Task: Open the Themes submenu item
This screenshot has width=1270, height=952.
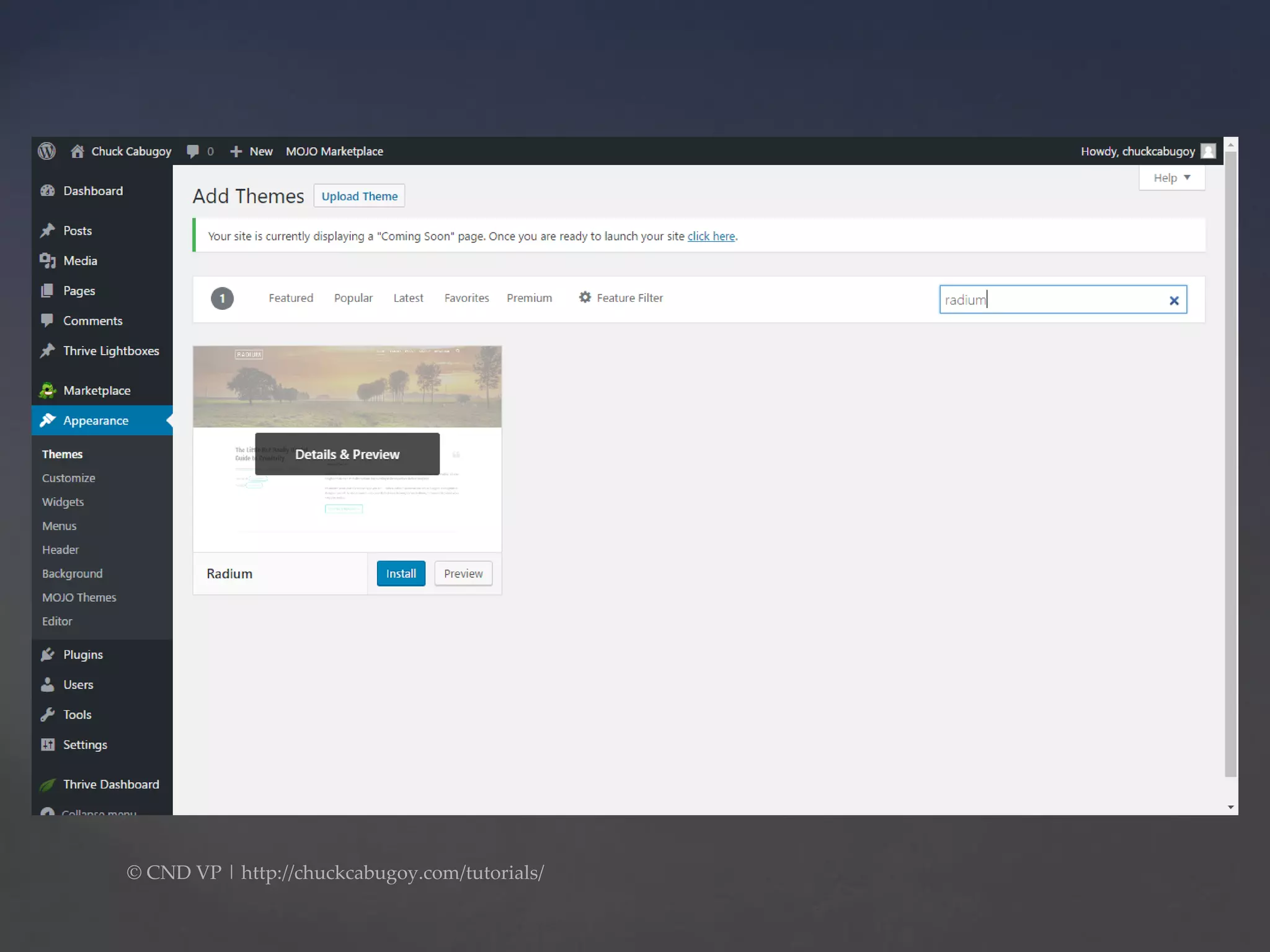Action: (x=62, y=454)
